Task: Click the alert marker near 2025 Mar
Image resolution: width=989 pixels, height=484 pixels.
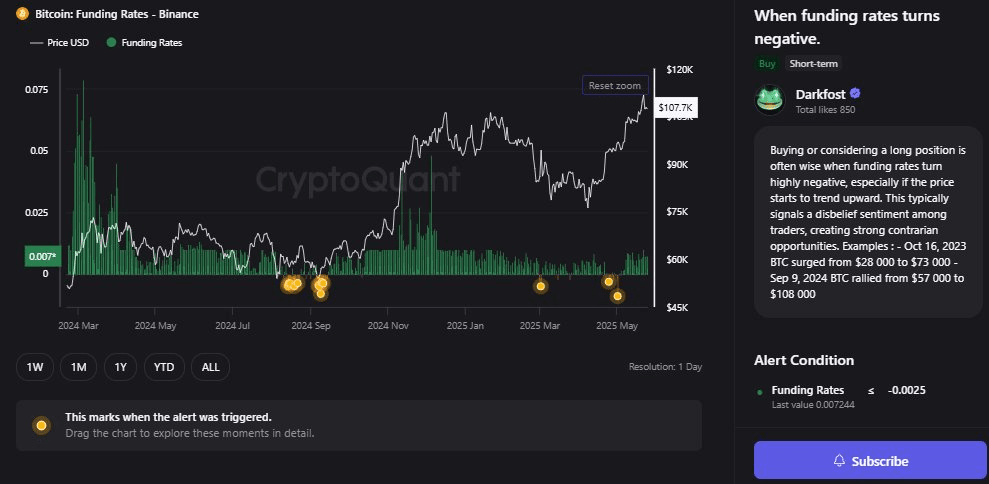Action: [541, 286]
